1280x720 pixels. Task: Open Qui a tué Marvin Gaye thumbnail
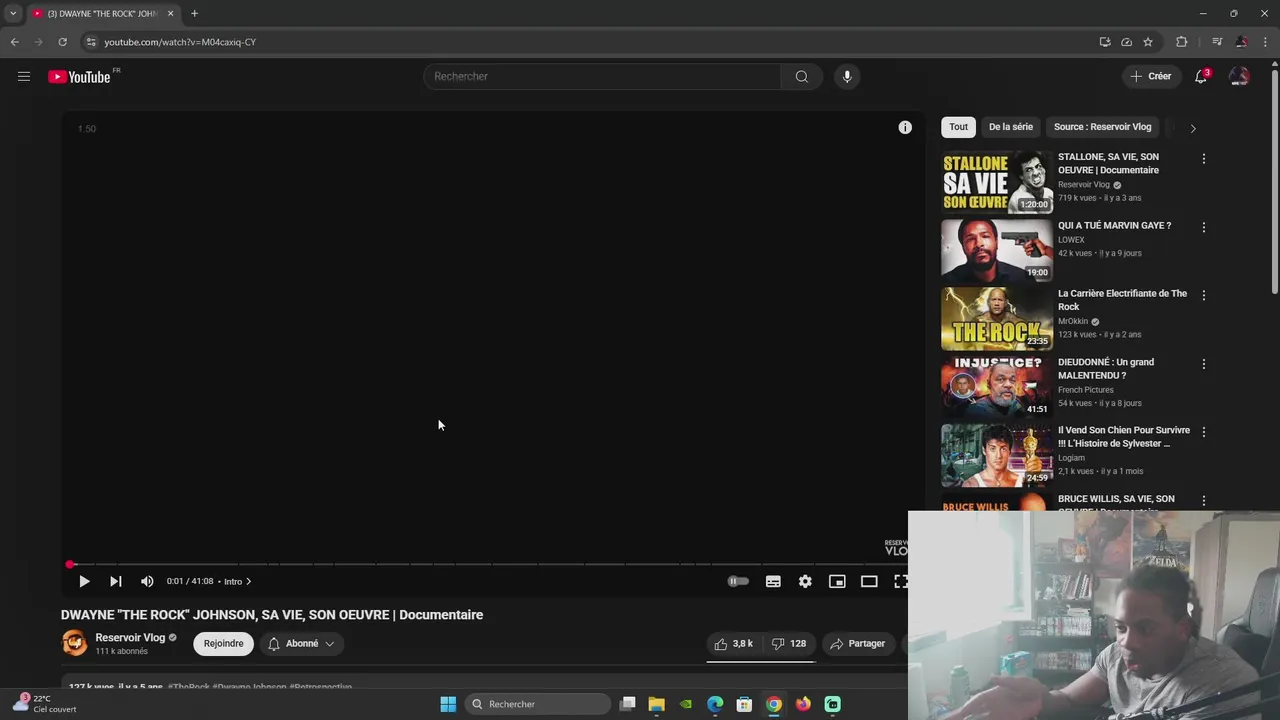[x=997, y=250]
